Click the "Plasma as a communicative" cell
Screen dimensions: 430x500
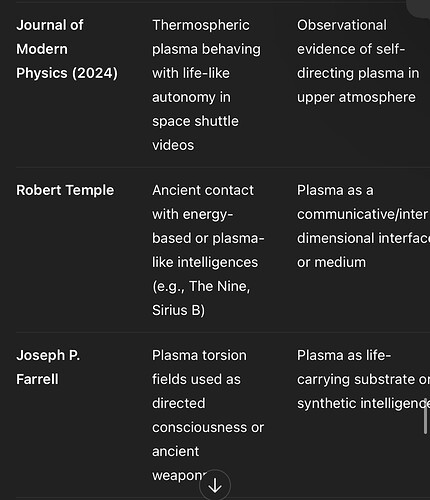tap(363, 226)
